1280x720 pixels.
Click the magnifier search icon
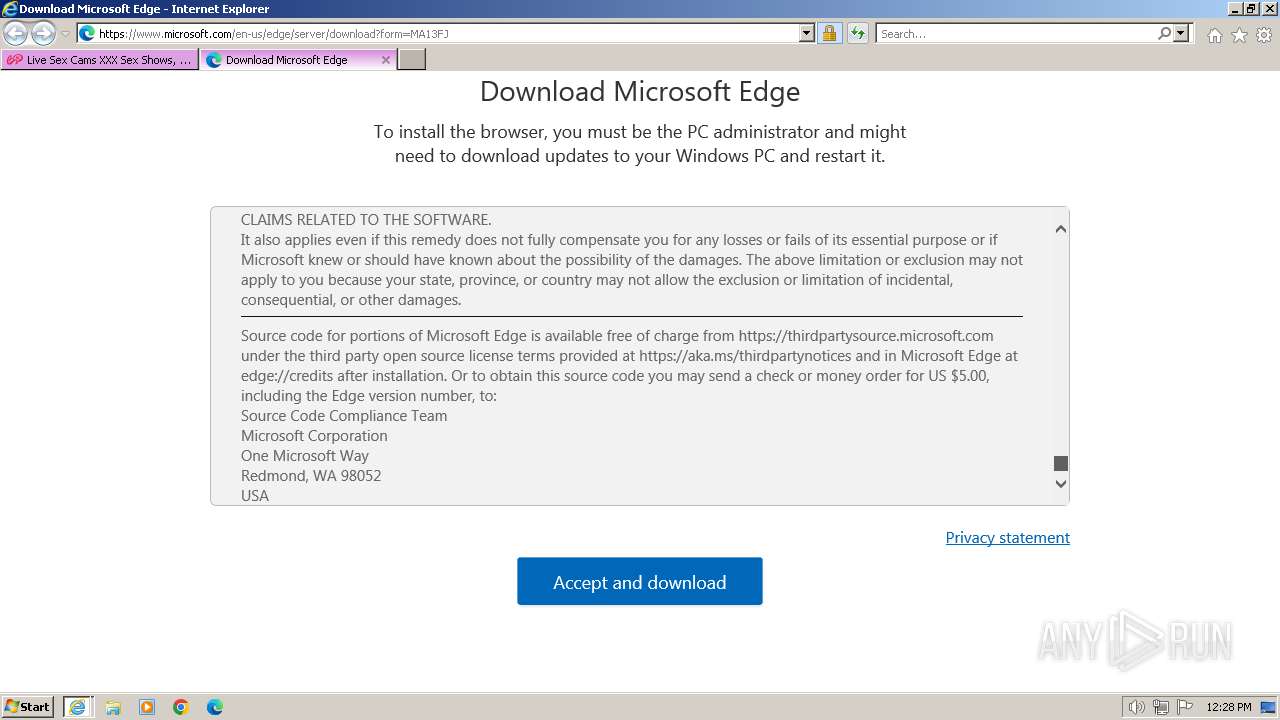click(1164, 33)
